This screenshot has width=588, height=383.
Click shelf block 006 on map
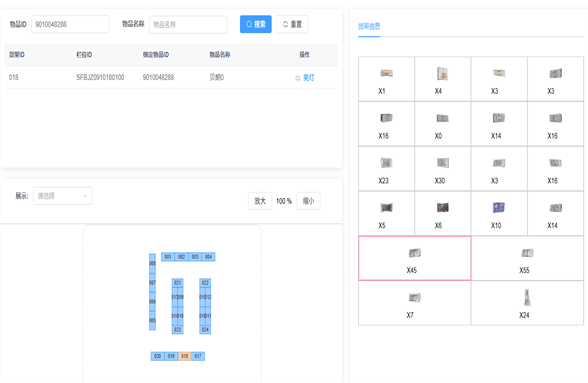point(152,302)
